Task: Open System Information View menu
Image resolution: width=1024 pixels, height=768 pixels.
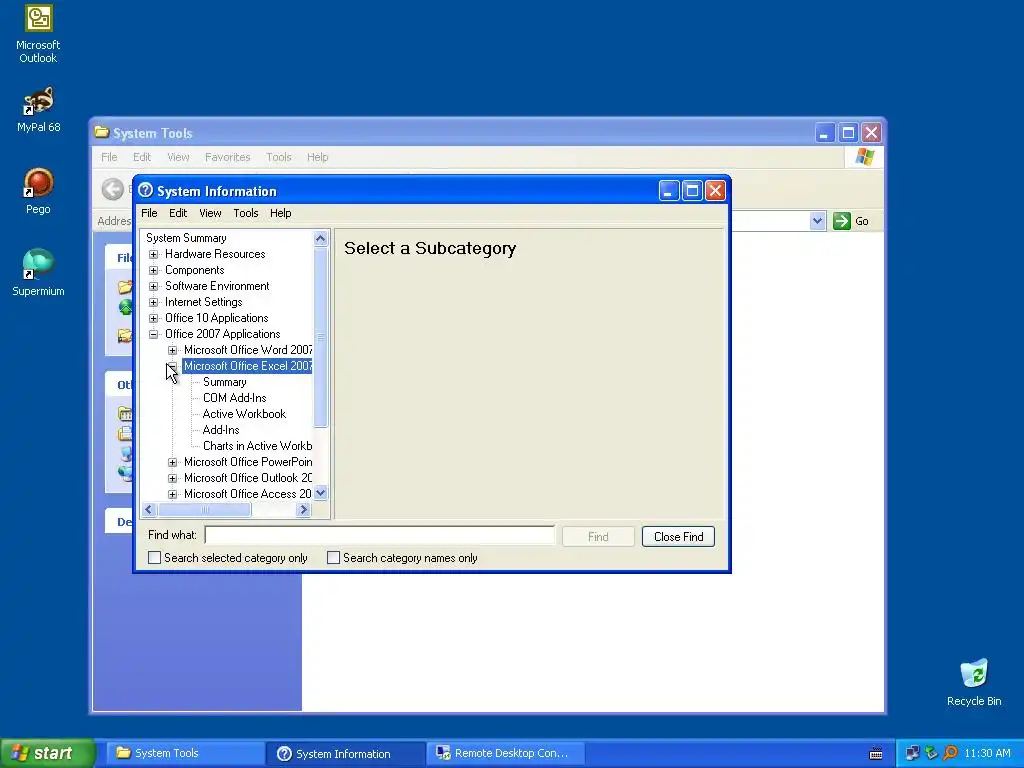Action: 210,213
